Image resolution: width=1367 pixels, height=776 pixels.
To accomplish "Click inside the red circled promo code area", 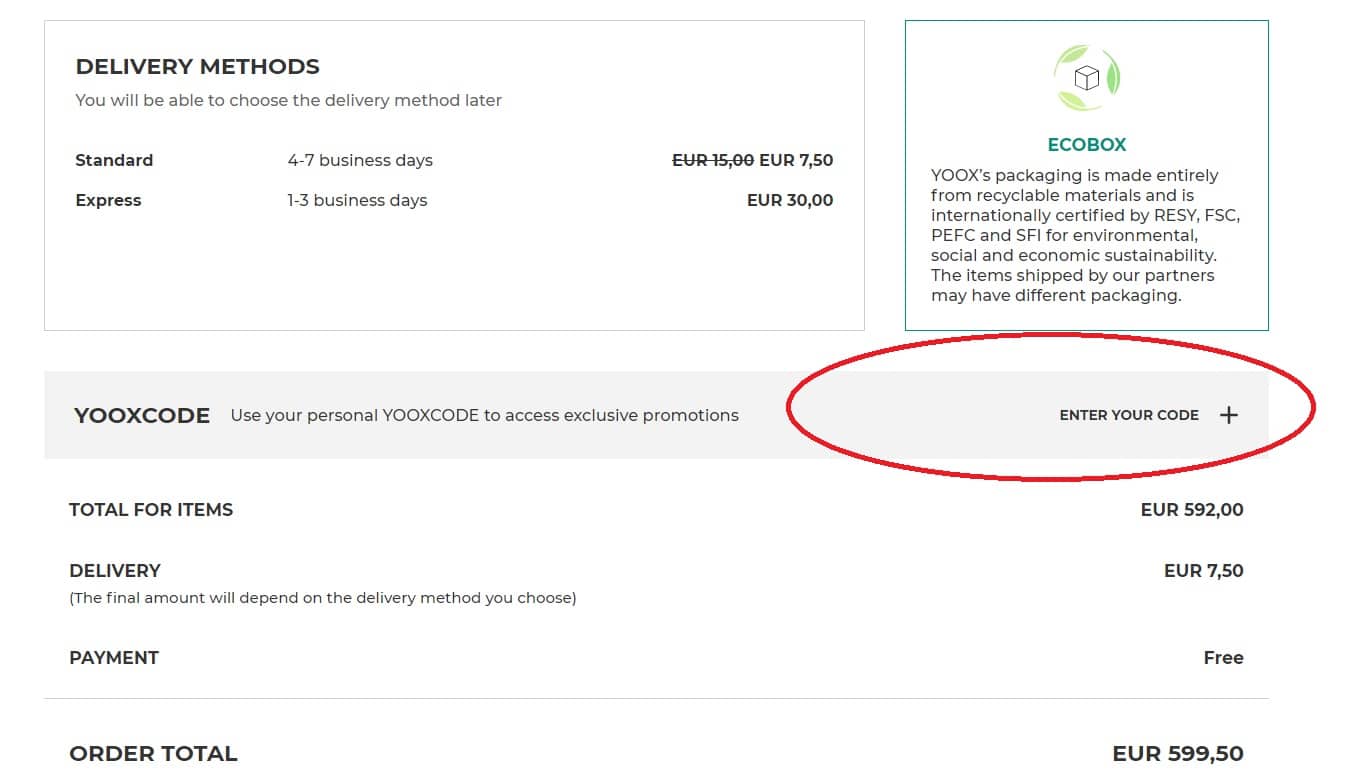I will [x=1129, y=414].
